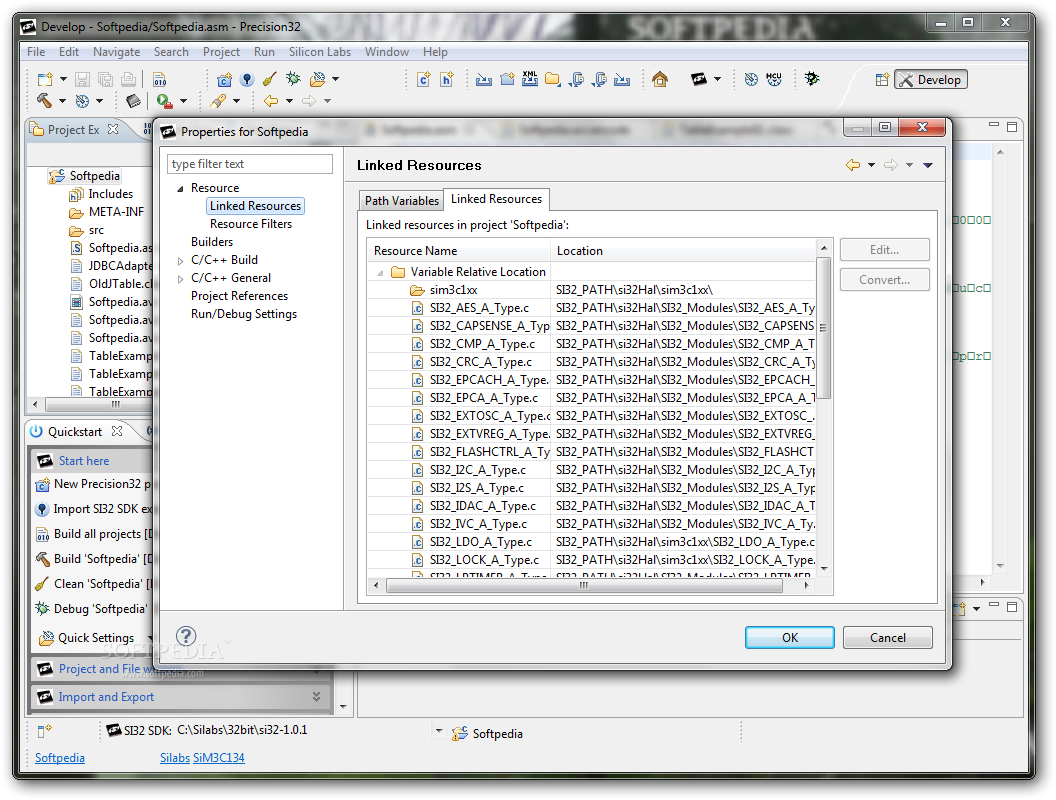Click the bug perspective toolbar icon
The height and width of the screenshot is (800, 1056).
click(x=812, y=79)
